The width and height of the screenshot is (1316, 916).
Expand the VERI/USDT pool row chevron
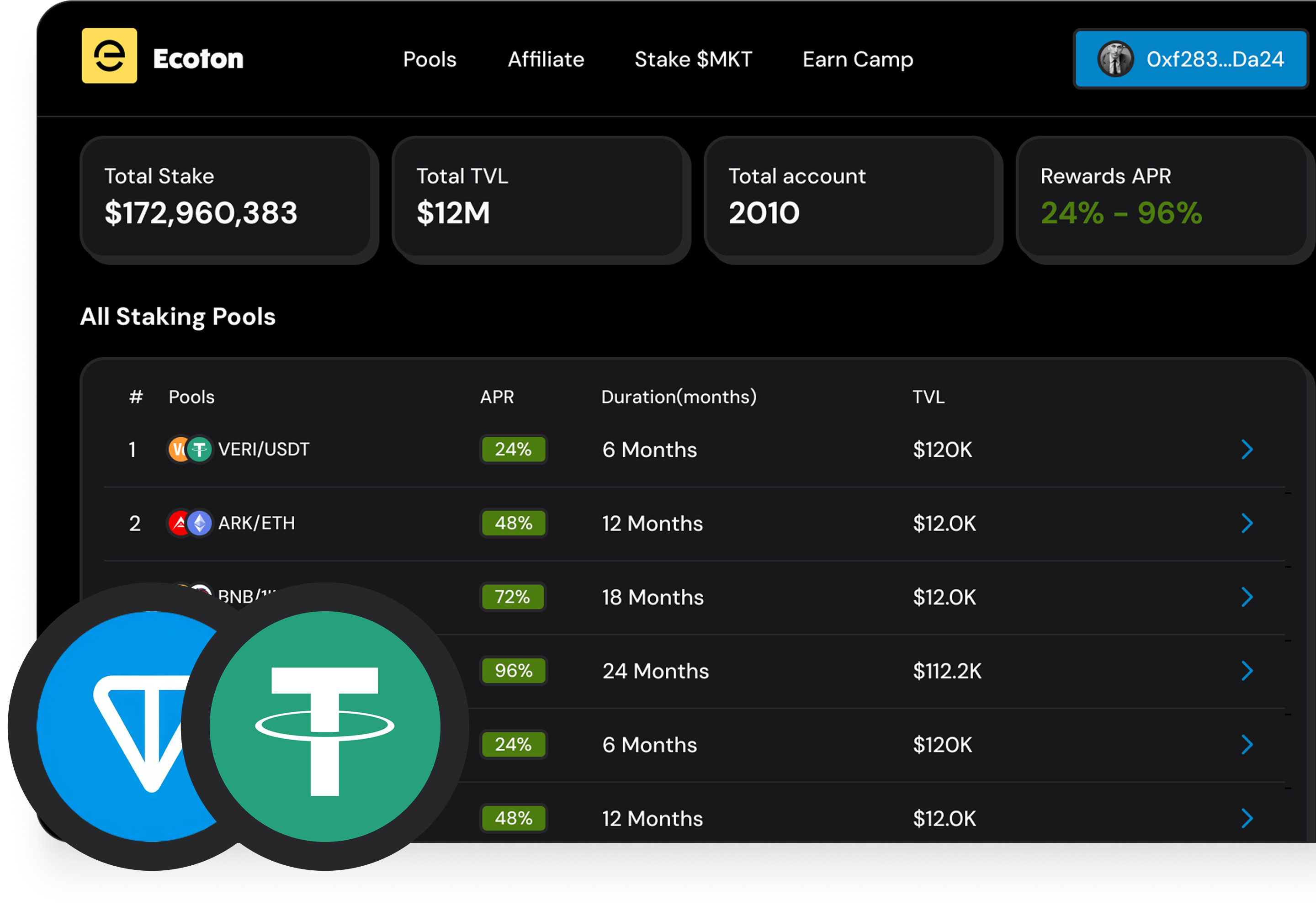click(1247, 450)
